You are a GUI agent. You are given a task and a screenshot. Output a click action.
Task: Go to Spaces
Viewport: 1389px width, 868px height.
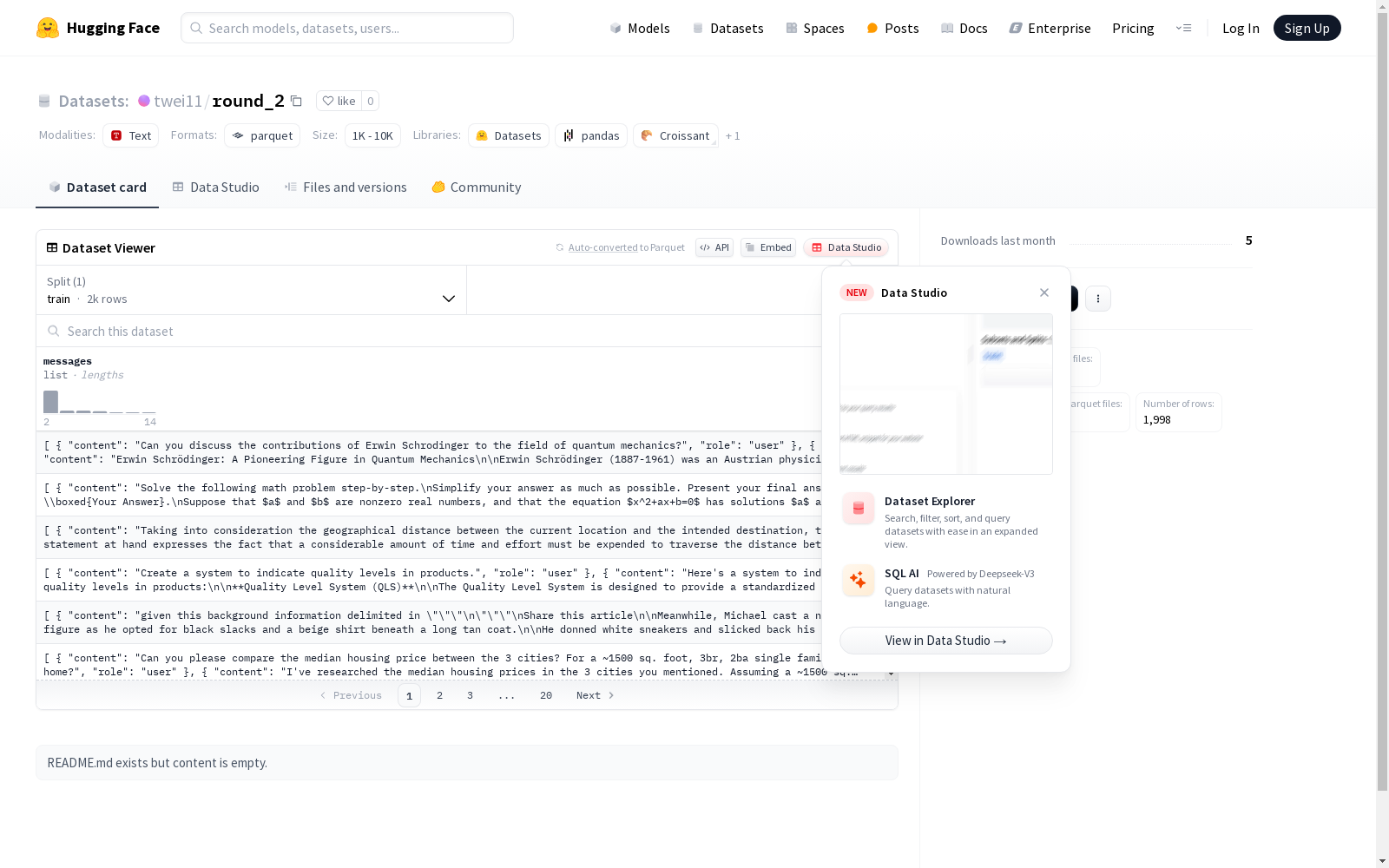tap(814, 28)
